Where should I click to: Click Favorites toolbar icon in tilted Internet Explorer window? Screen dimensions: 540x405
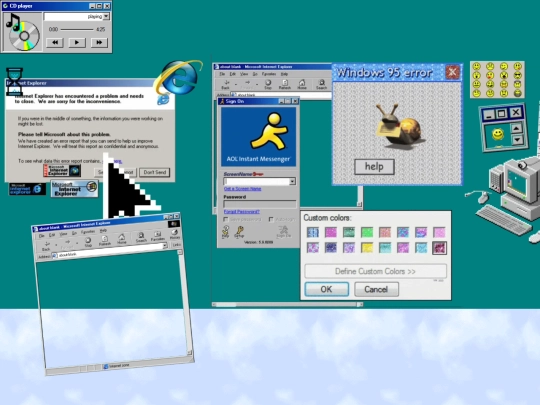pyautogui.click(x=157, y=236)
